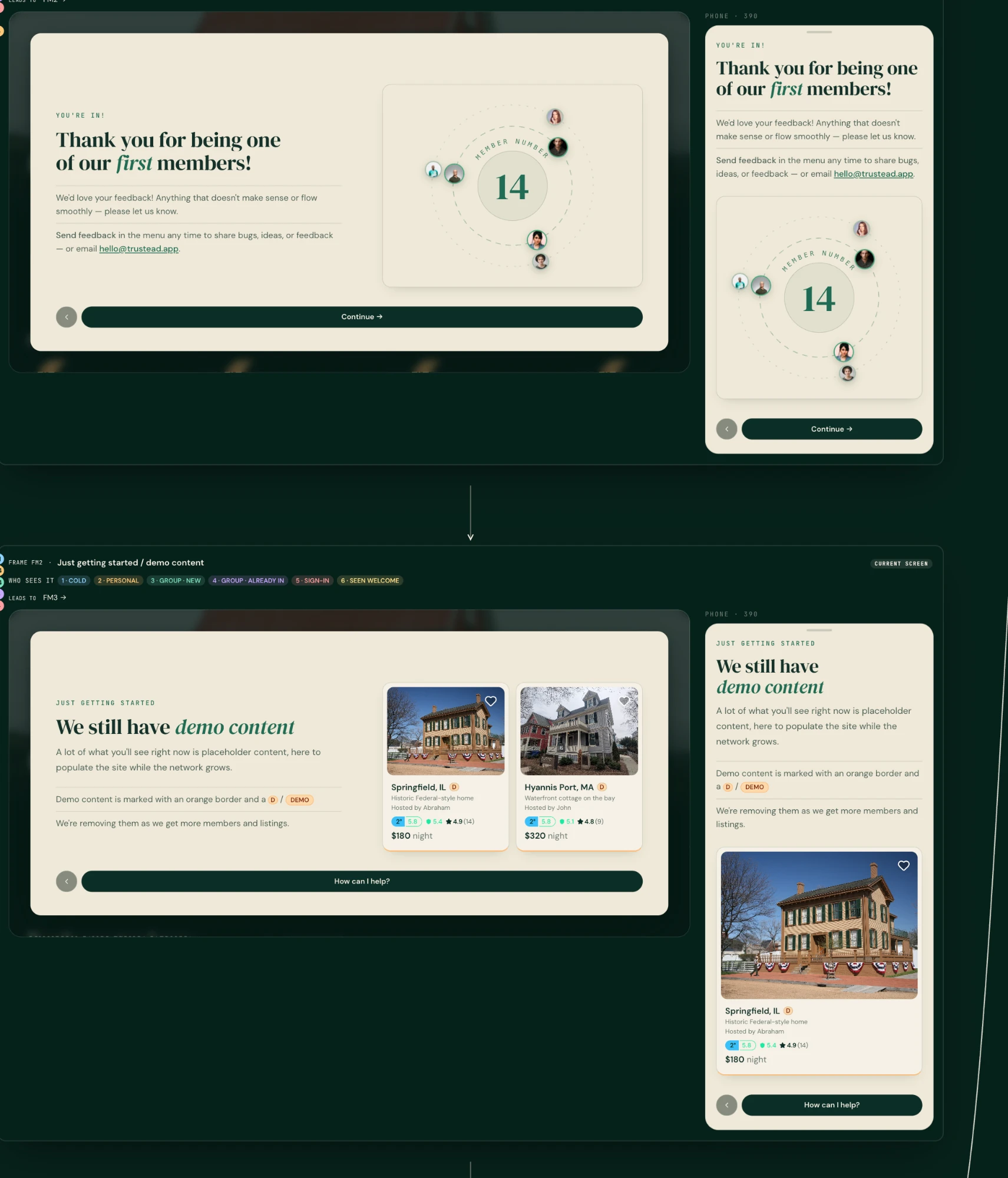
Task: Click How can I help? in phone frame
Action: [832, 1105]
